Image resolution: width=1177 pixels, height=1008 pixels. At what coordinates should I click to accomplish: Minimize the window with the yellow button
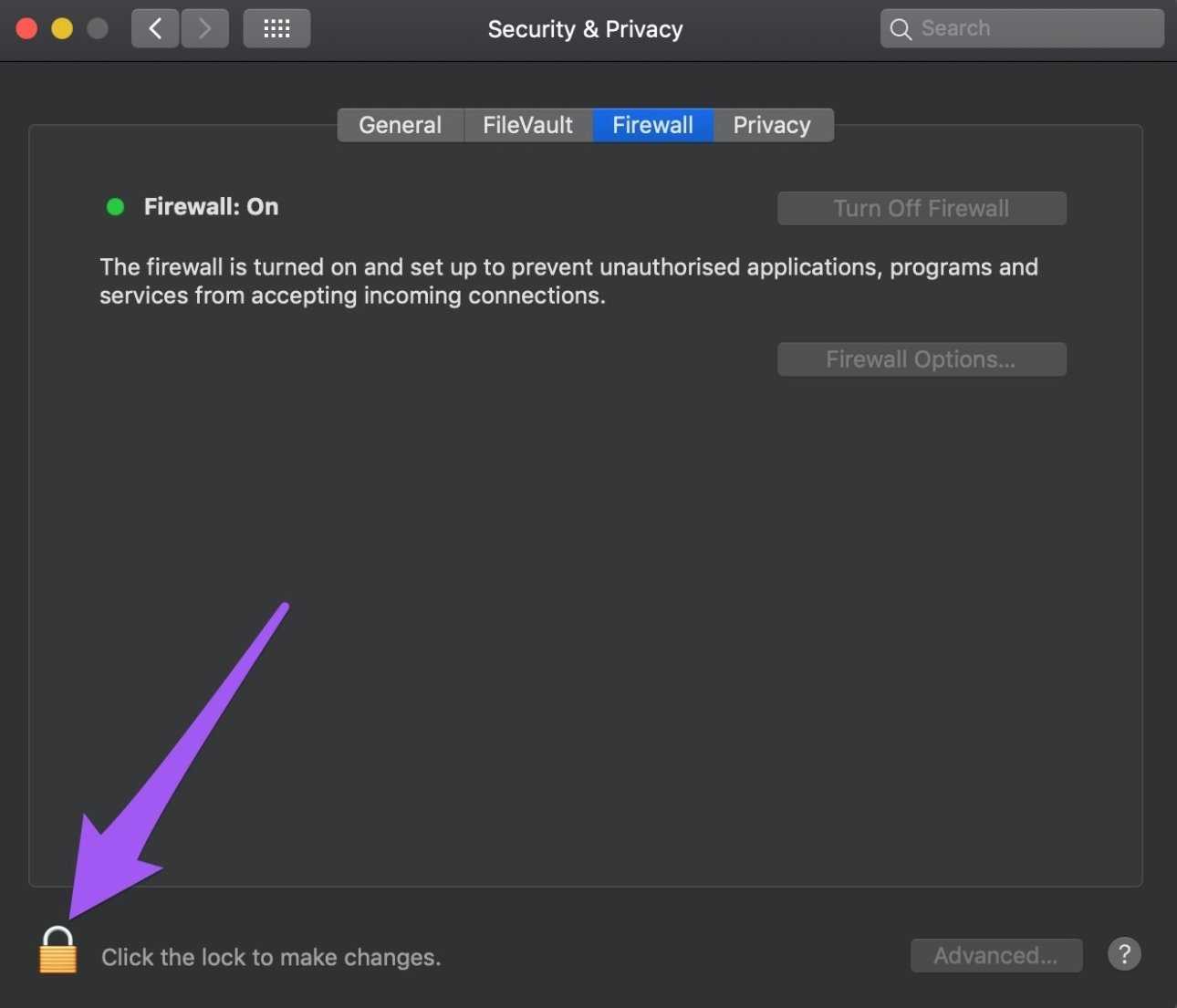62,28
